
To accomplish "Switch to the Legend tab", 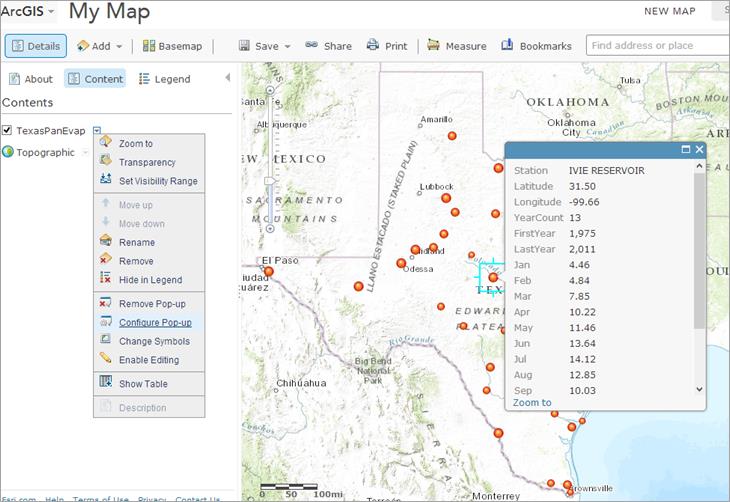I will 164,79.
